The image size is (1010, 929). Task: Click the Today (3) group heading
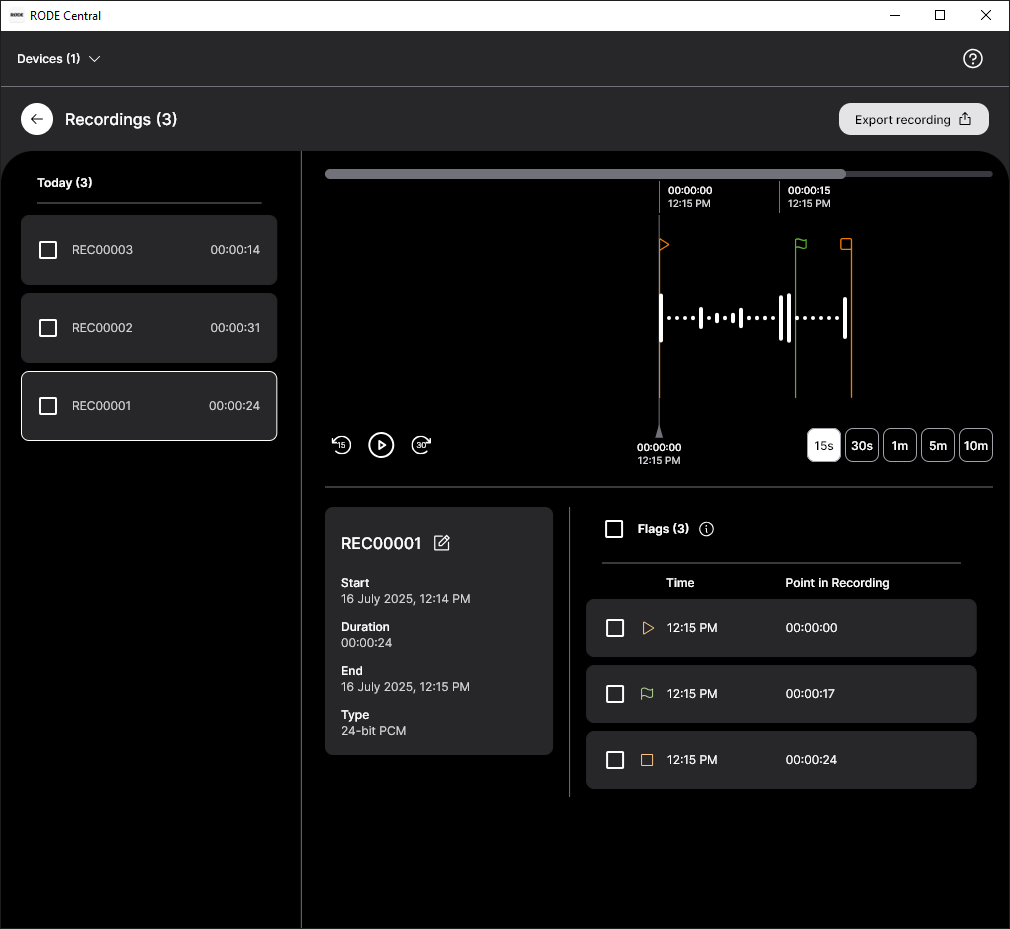point(64,183)
